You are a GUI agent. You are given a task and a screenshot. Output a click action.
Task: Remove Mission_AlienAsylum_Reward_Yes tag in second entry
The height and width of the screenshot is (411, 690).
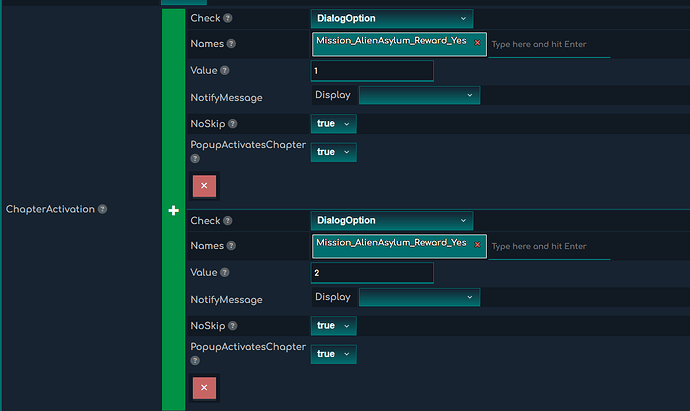click(477, 245)
